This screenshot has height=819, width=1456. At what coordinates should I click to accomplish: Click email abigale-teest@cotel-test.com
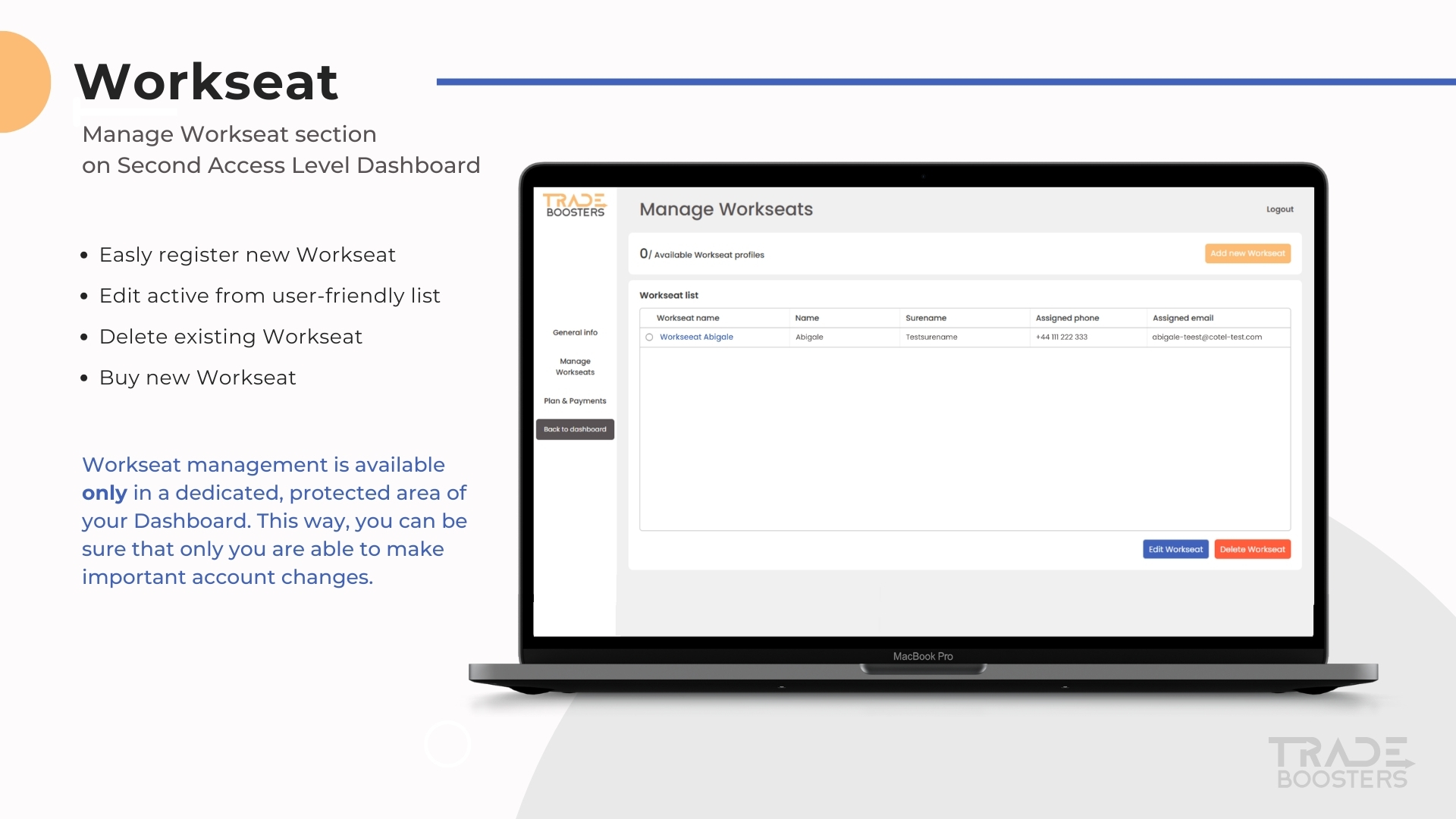point(1207,337)
